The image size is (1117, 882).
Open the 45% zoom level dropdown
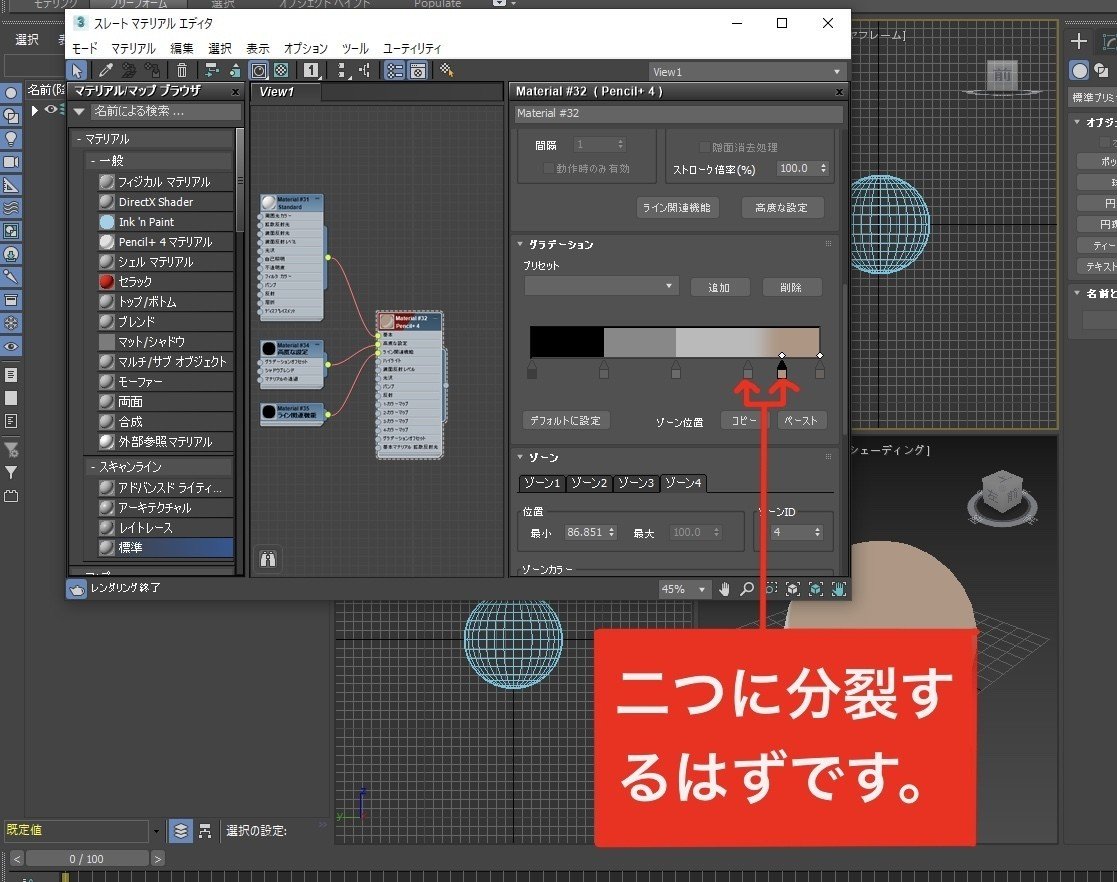coord(683,589)
